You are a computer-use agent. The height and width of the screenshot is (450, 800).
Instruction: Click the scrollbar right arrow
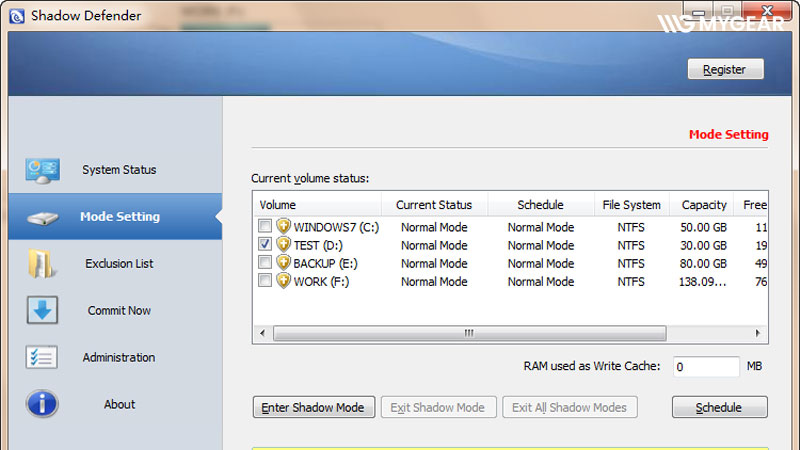click(758, 333)
